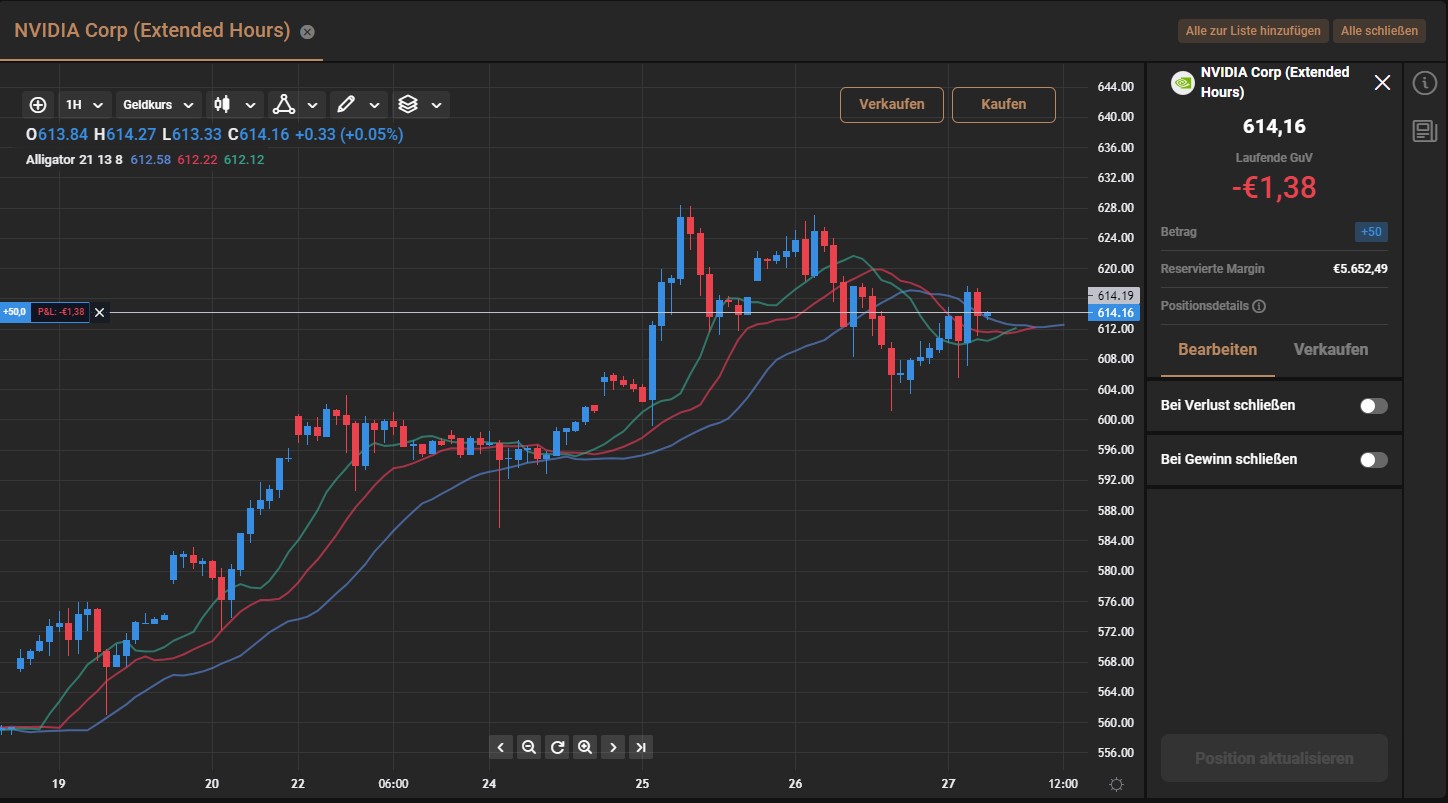Select the pencil drawing tool icon
Viewport: 1448px width, 803px height.
click(346, 104)
